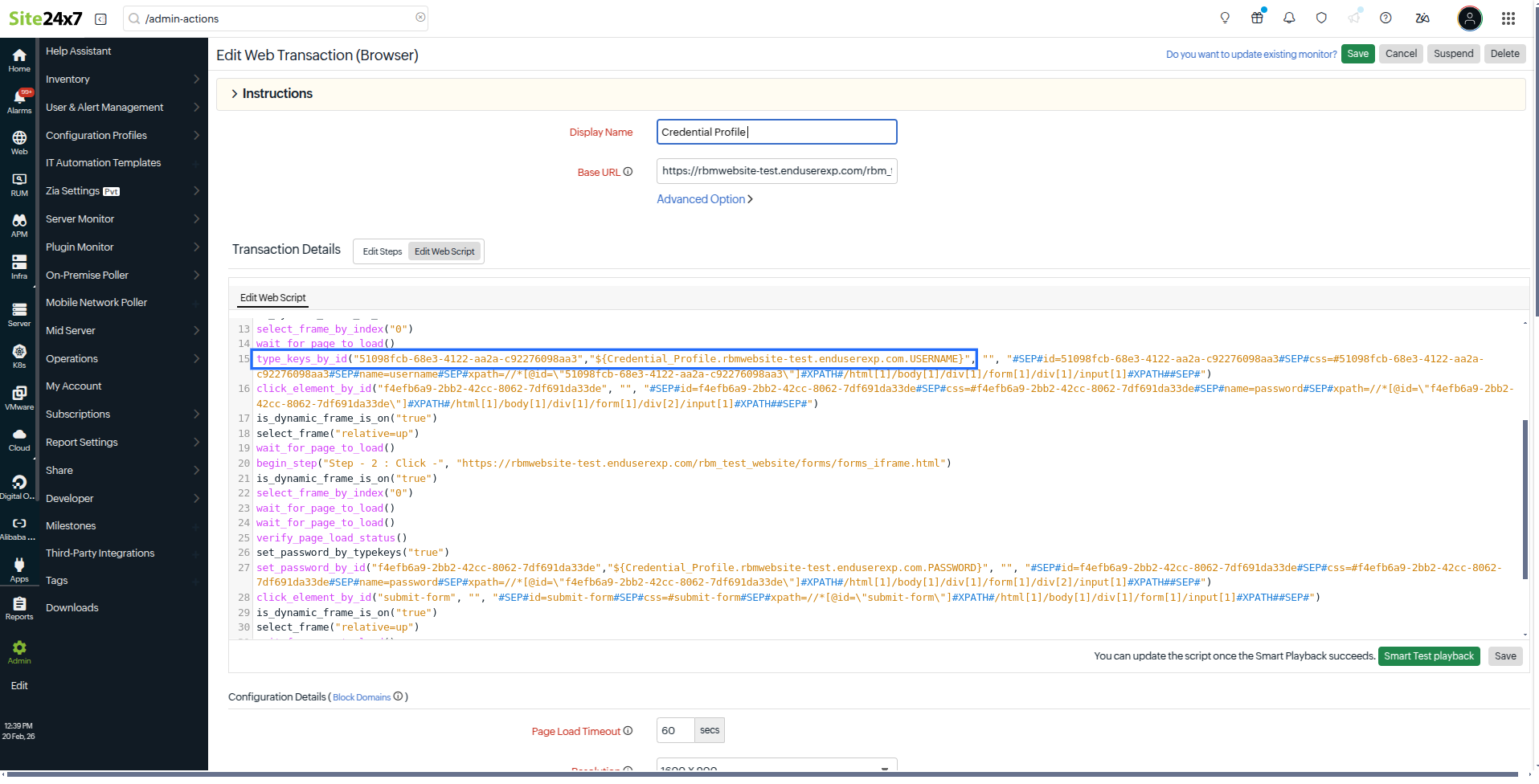Open the Home sidebar icon

point(18,56)
